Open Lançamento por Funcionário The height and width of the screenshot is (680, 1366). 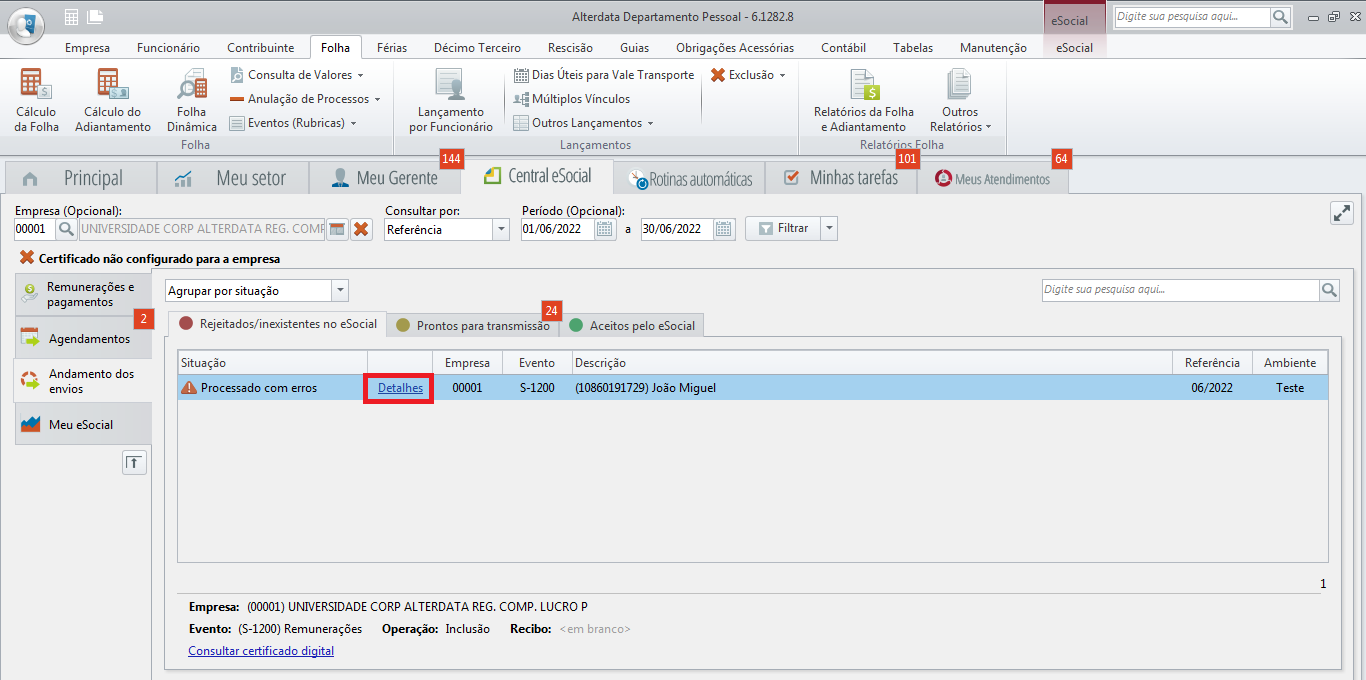click(x=451, y=100)
